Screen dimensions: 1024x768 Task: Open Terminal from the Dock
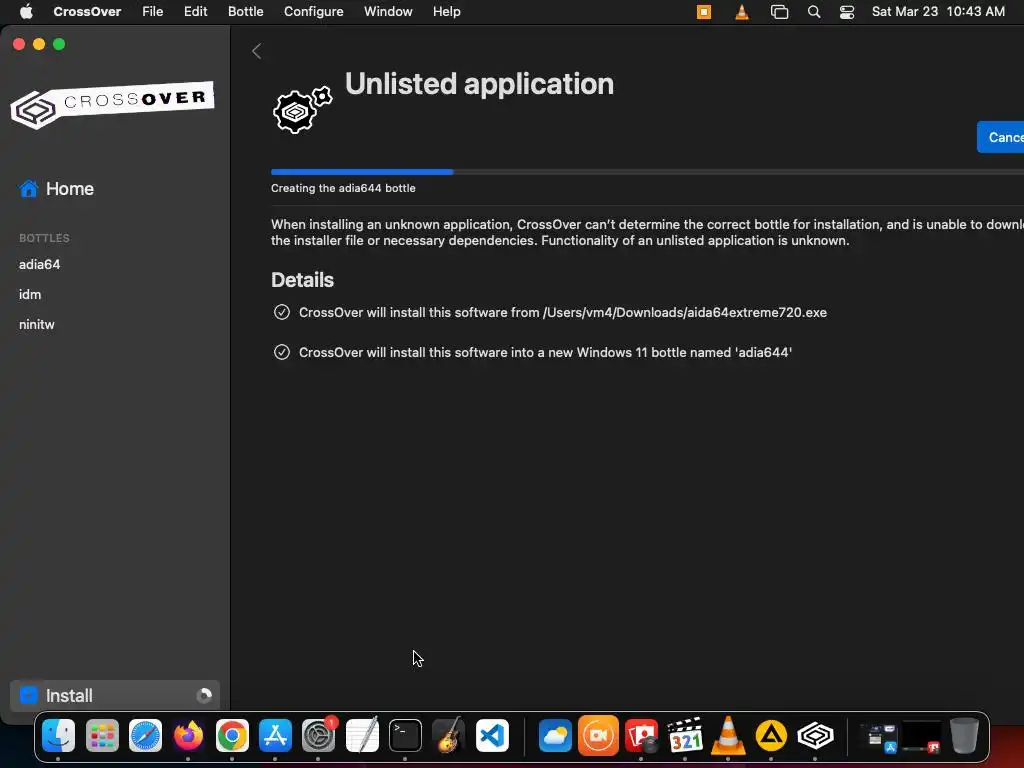(x=405, y=735)
